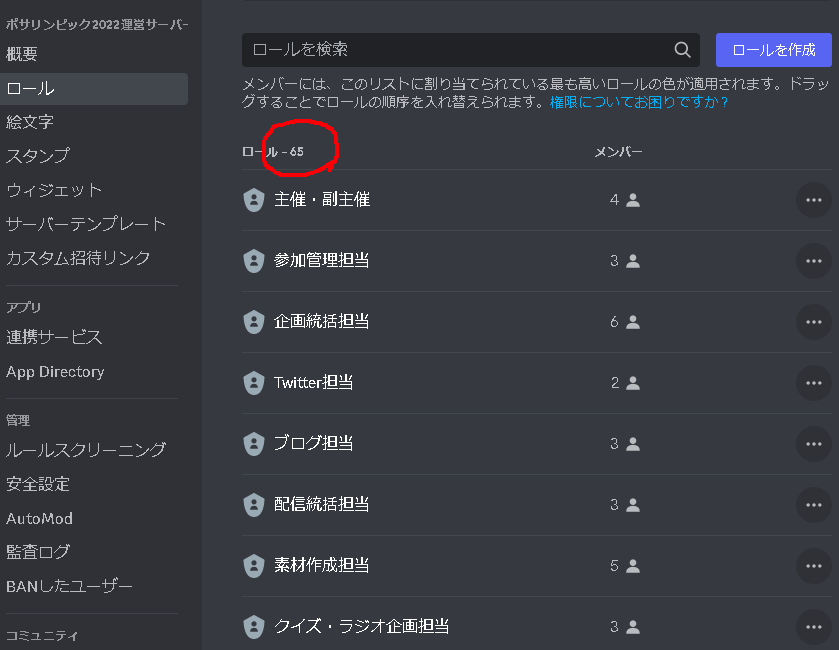The height and width of the screenshot is (650, 839).
Task: Open more options for 企画統括担当 role
Action: (x=813, y=322)
